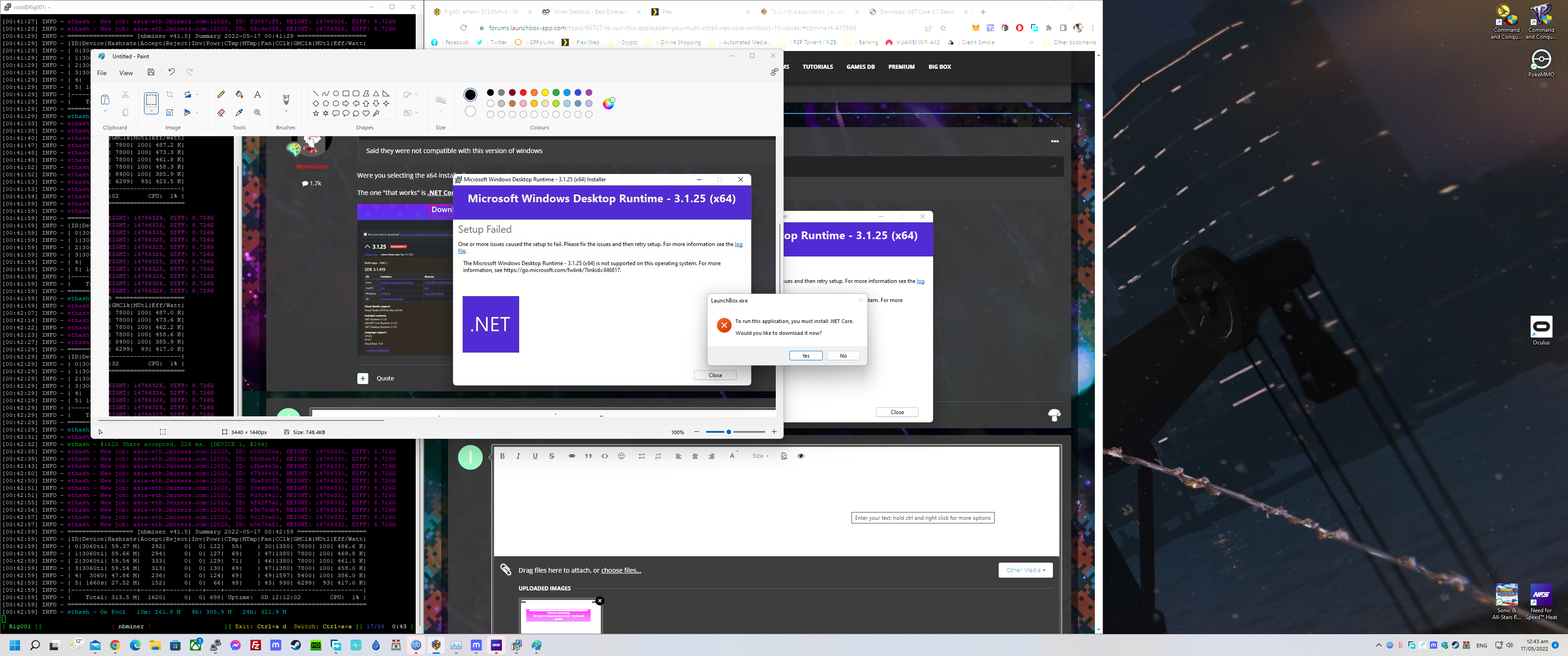Click the Paste clipboard icon in Paint

coord(105,99)
